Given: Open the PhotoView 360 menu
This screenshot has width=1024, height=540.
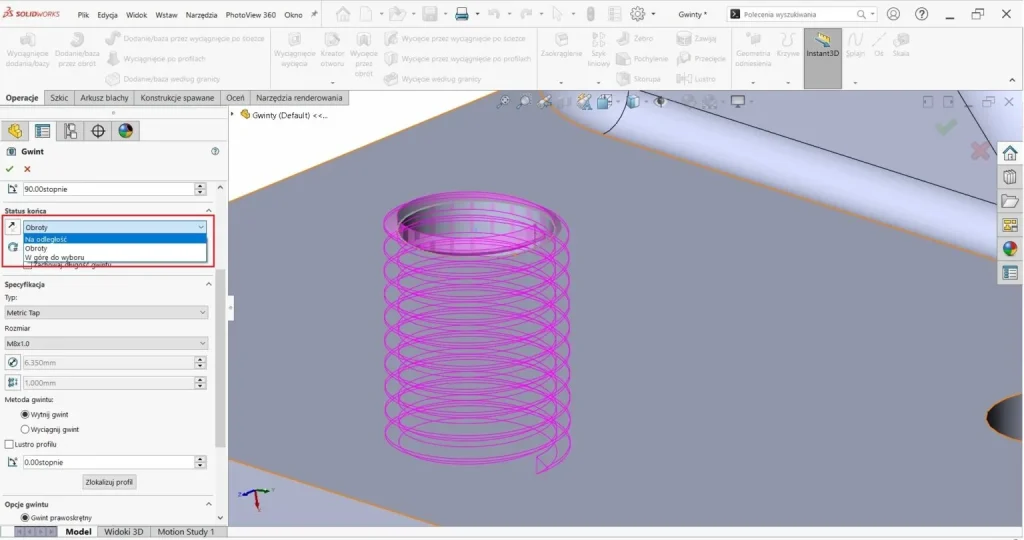Looking at the screenshot, I should coord(251,14).
